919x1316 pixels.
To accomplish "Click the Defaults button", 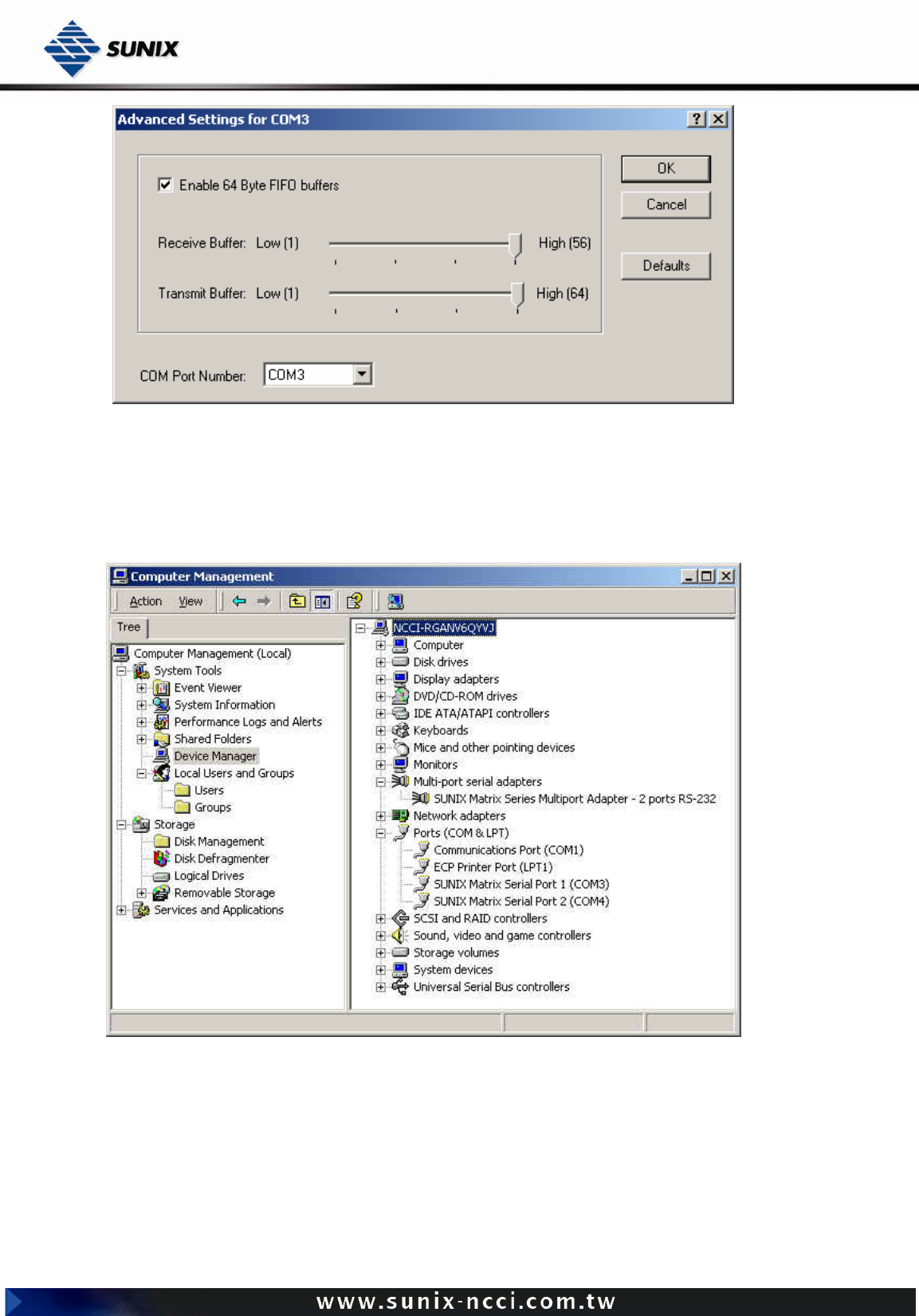I will pyautogui.click(x=666, y=266).
